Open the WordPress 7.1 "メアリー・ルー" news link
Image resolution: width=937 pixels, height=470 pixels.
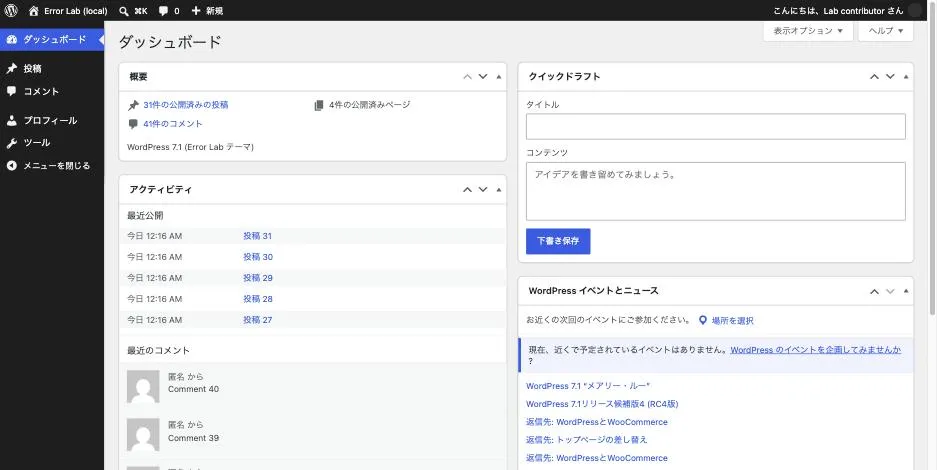[x=588, y=386]
